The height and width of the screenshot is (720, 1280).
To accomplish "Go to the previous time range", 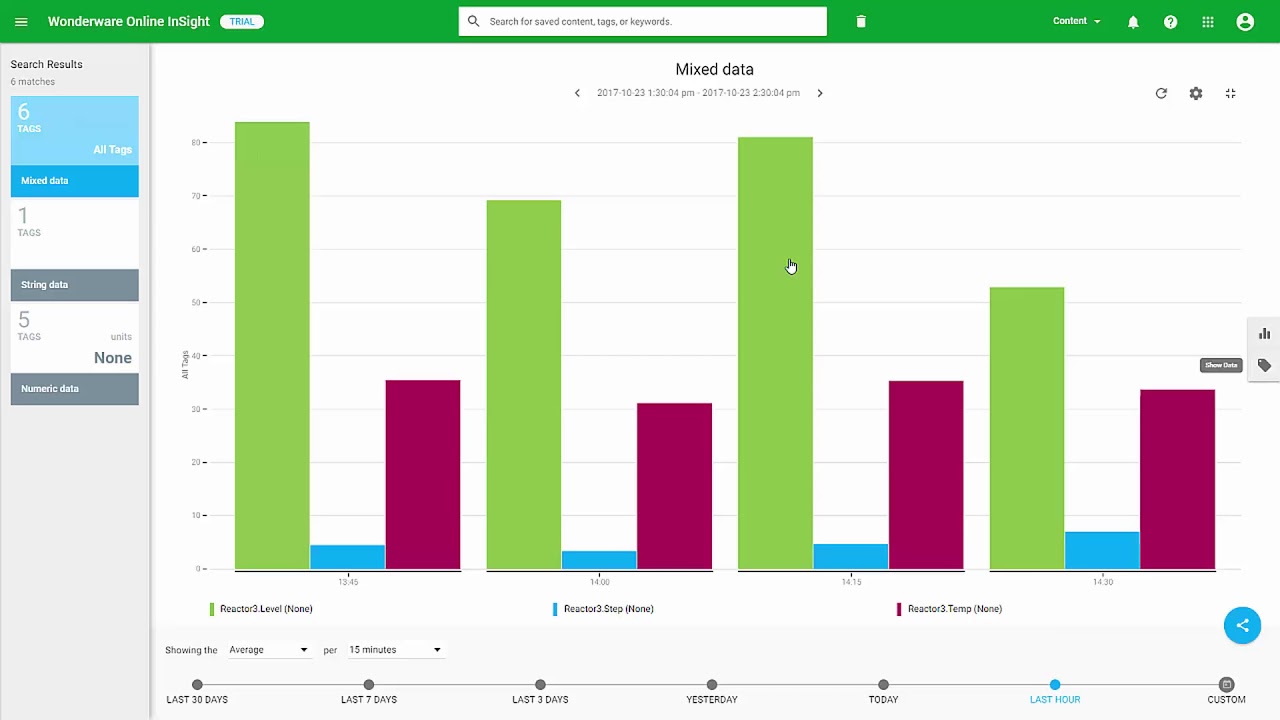I will pyautogui.click(x=577, y=93).
